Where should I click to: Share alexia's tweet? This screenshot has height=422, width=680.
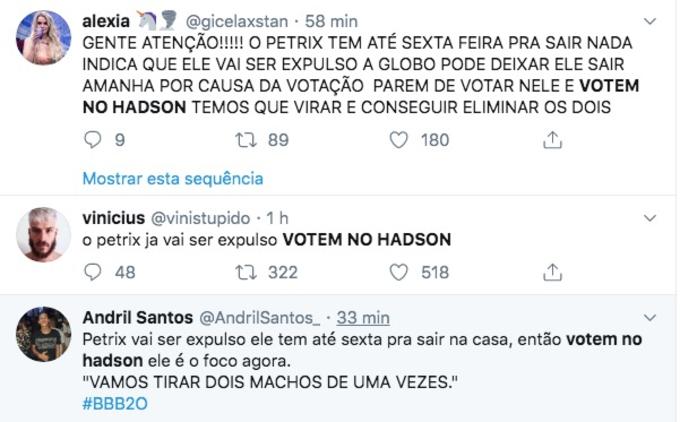(x=552, y=140)
